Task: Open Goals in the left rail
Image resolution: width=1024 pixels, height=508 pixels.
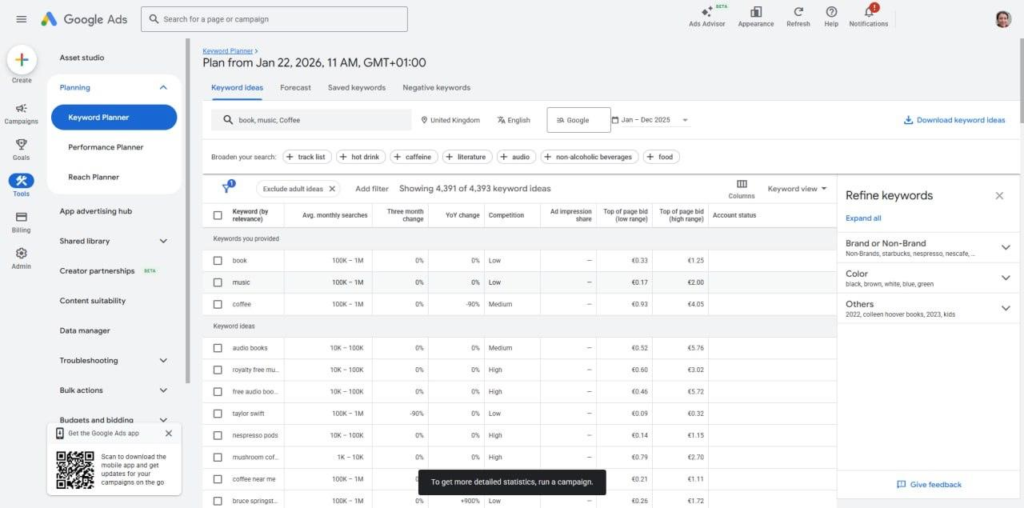Action: [22, 149]
